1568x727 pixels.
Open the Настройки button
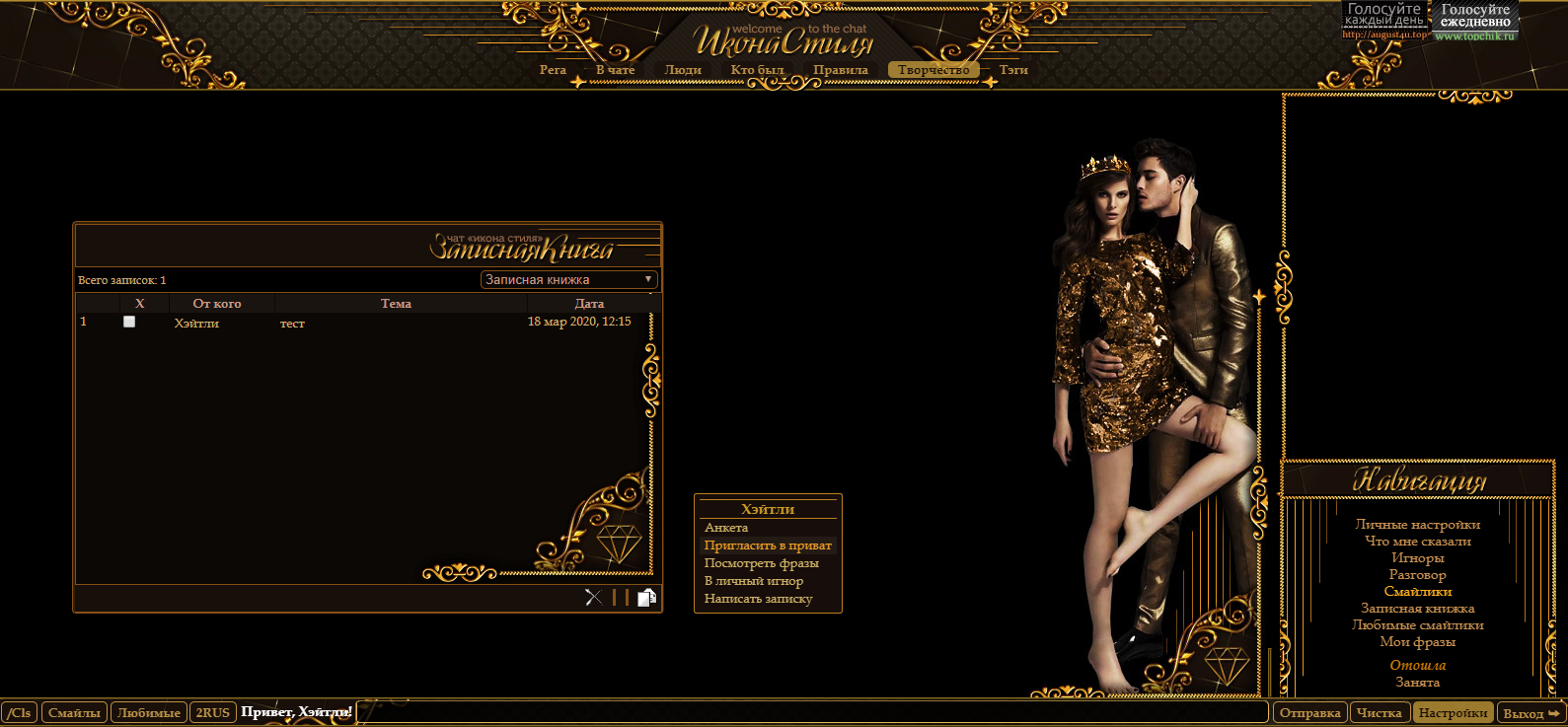(x=1453, y=712)
